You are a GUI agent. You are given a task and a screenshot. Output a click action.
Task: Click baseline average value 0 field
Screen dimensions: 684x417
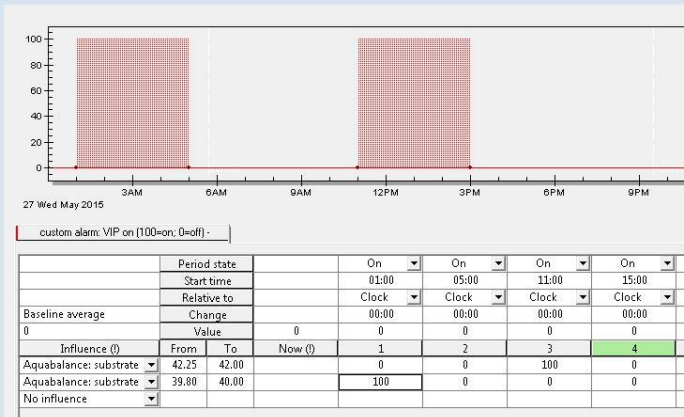[x=89, y=331]
